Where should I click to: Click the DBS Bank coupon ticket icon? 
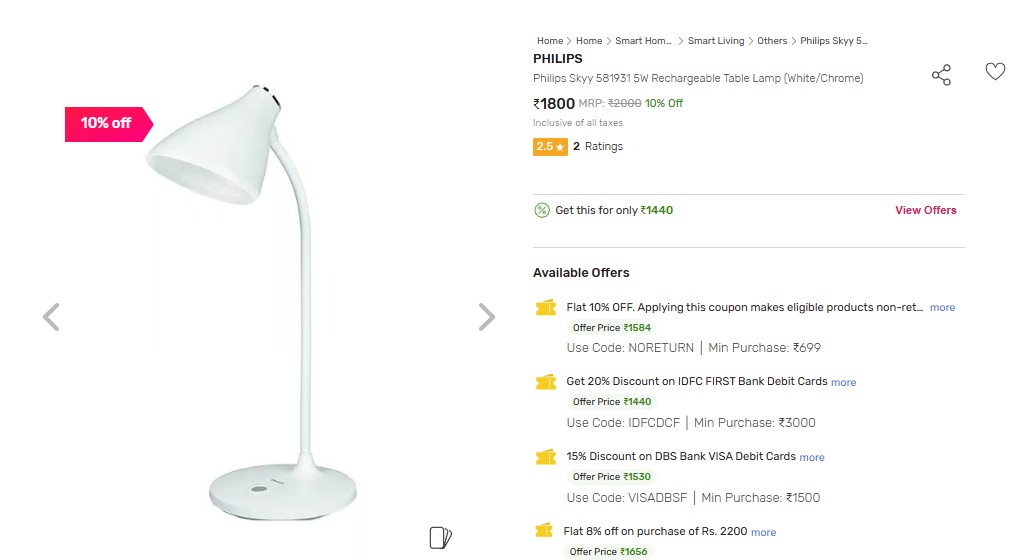pos(545,457)
